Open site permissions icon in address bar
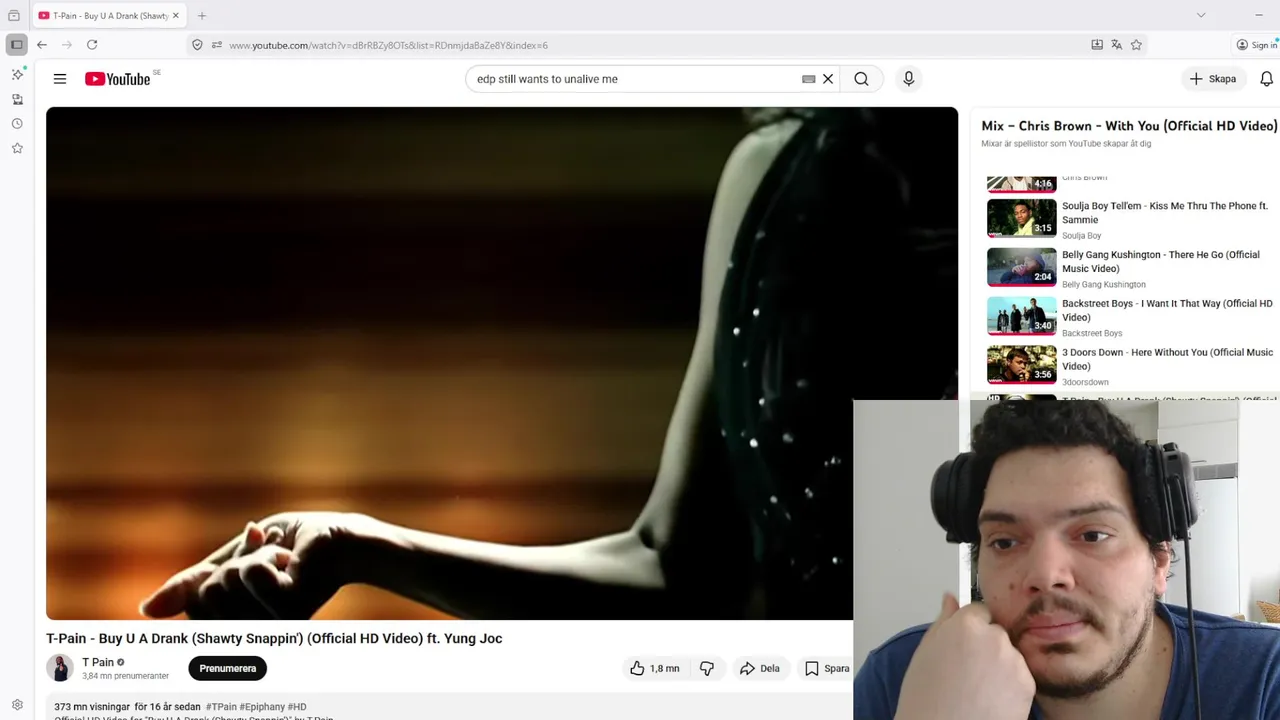This screenshot has width=1280, height=720. point(217,45)
